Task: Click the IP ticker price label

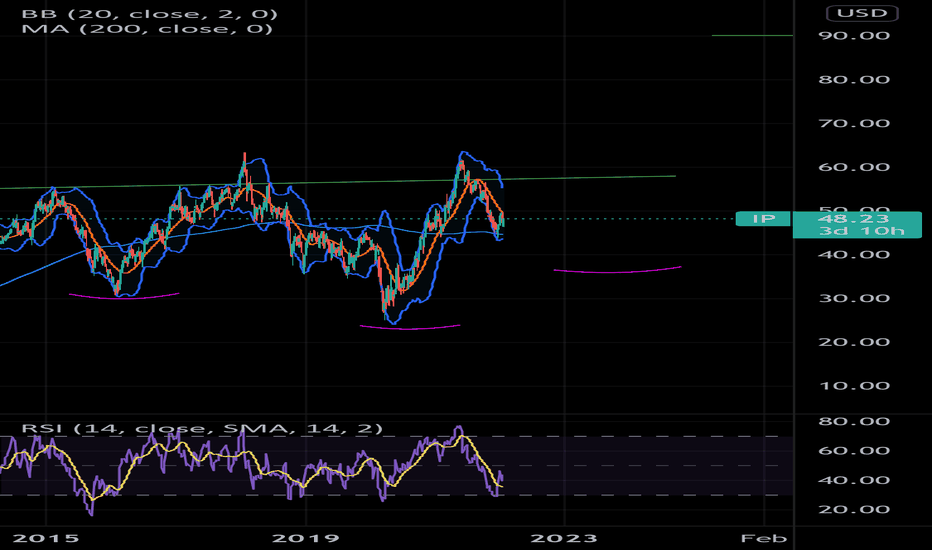Action: [x=763, y=219]
